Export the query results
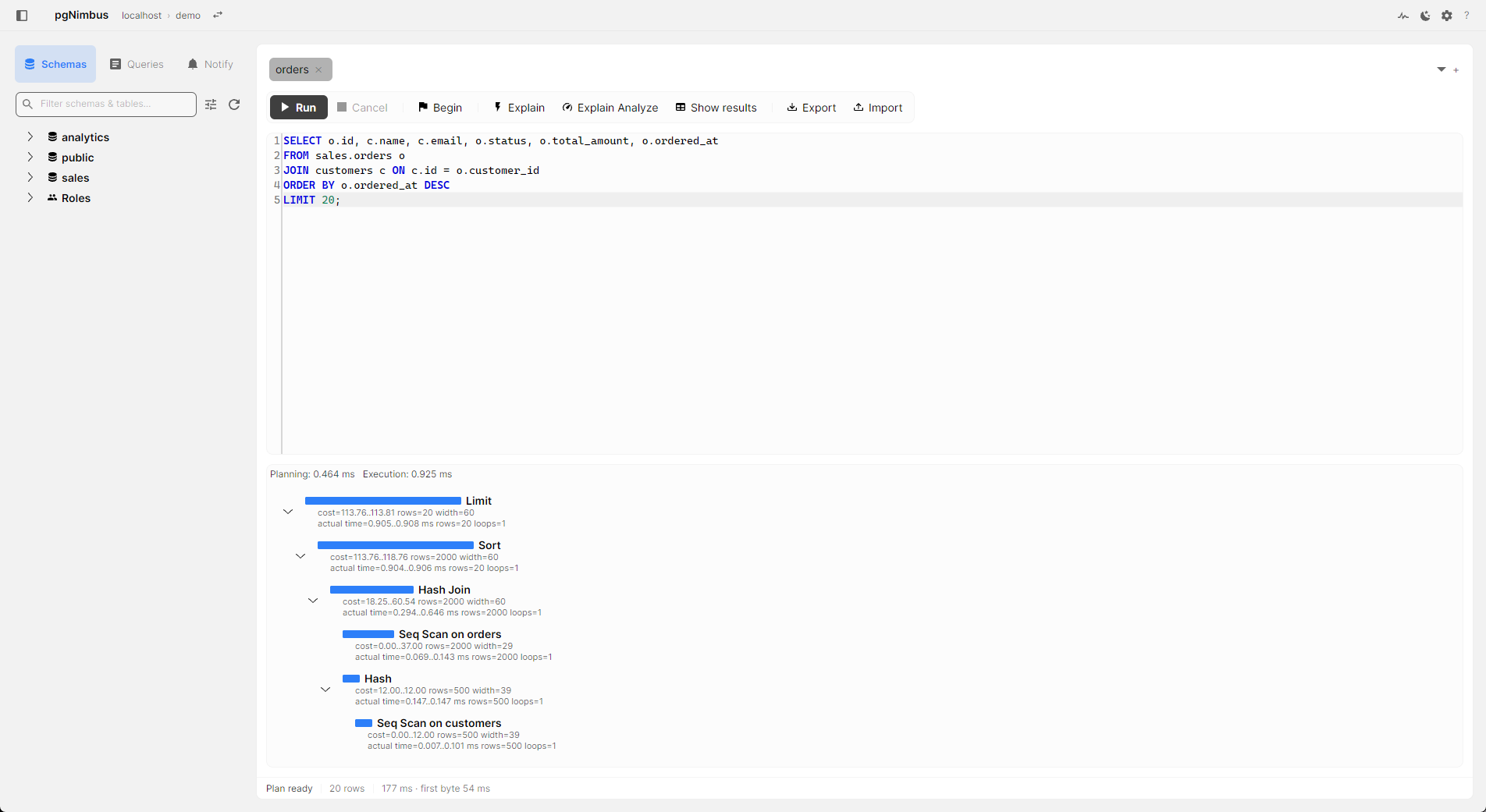 coord(812,108)
